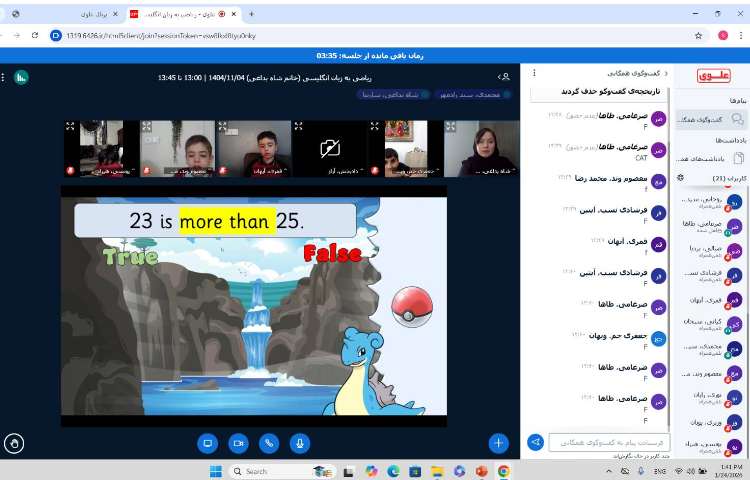Open the shared notes item
The image size is (750, 480).
(x=711, y=158)
